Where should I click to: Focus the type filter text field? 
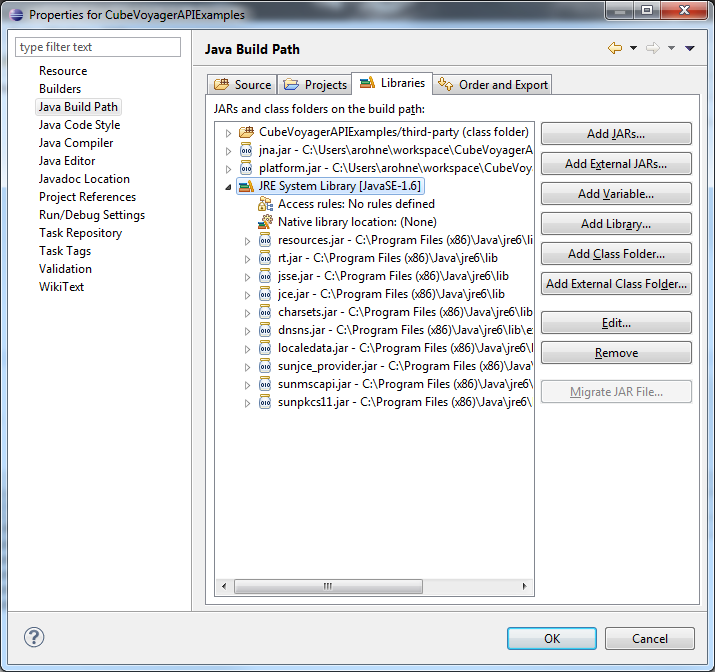click(98, 47)
